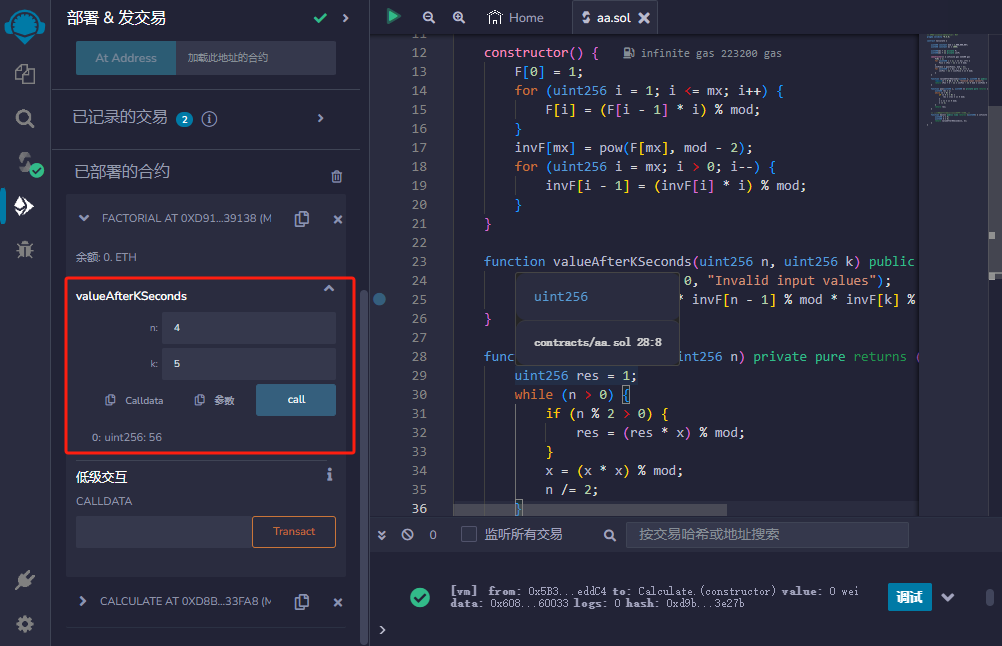Show low-level interactions info icon
This screenshot has width=1002, height=646.
click(330, 474)
